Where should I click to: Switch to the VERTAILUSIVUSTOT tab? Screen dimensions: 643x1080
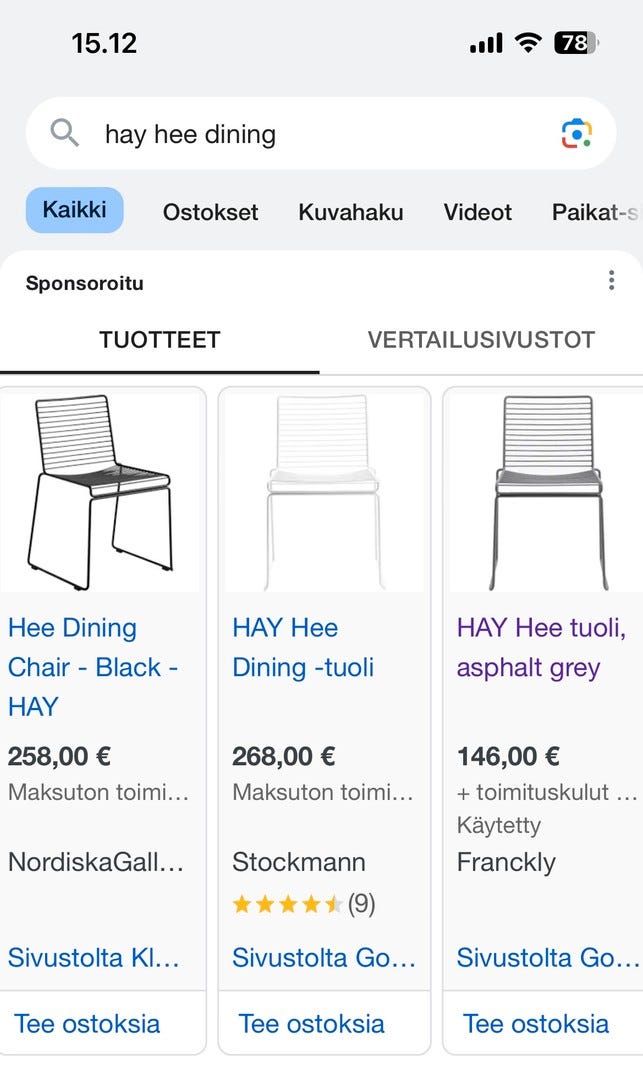click(x=481, y=340)
